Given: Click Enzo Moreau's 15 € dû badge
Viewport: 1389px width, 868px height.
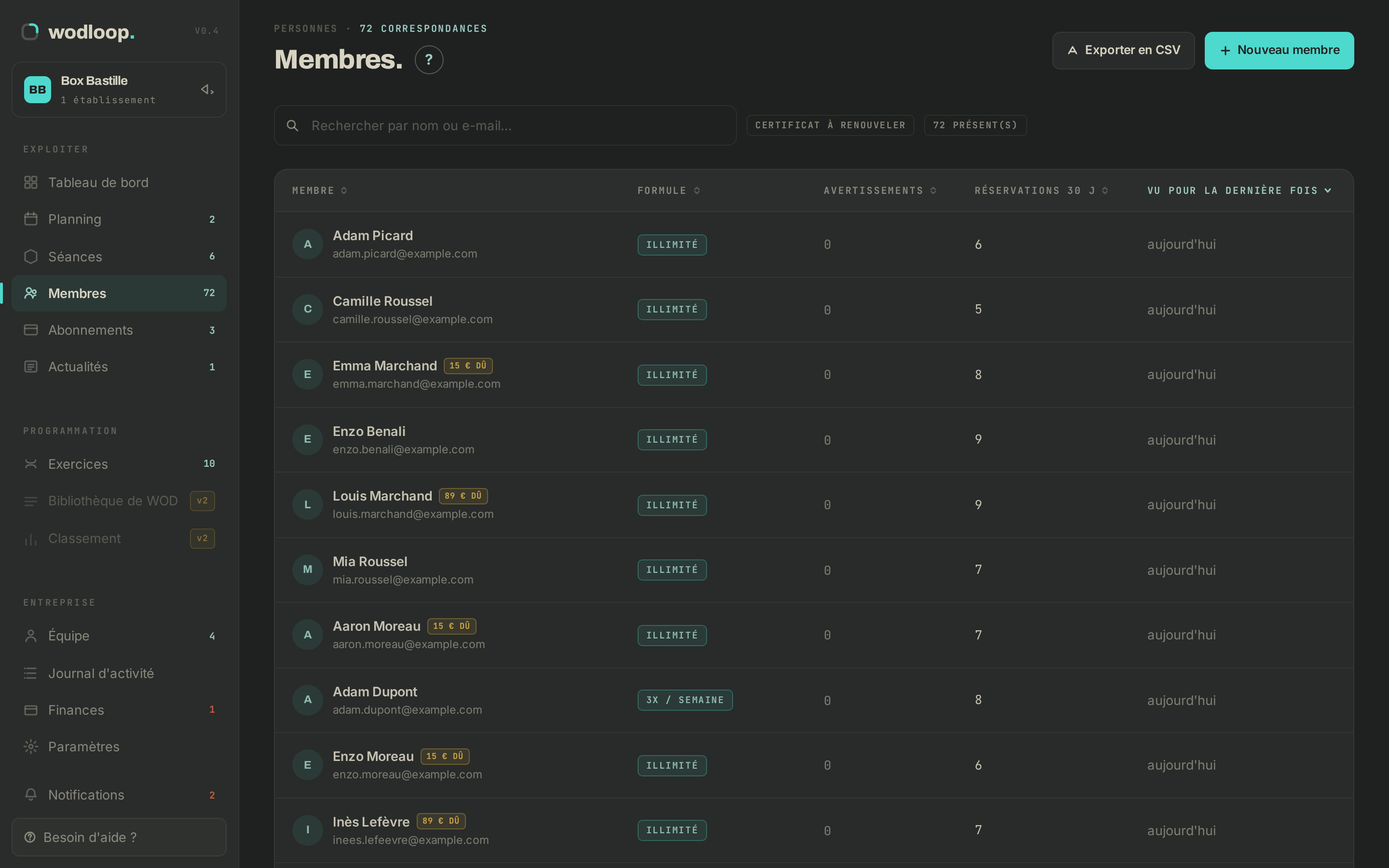Looking at the screenshot, I should click(445, 757).
